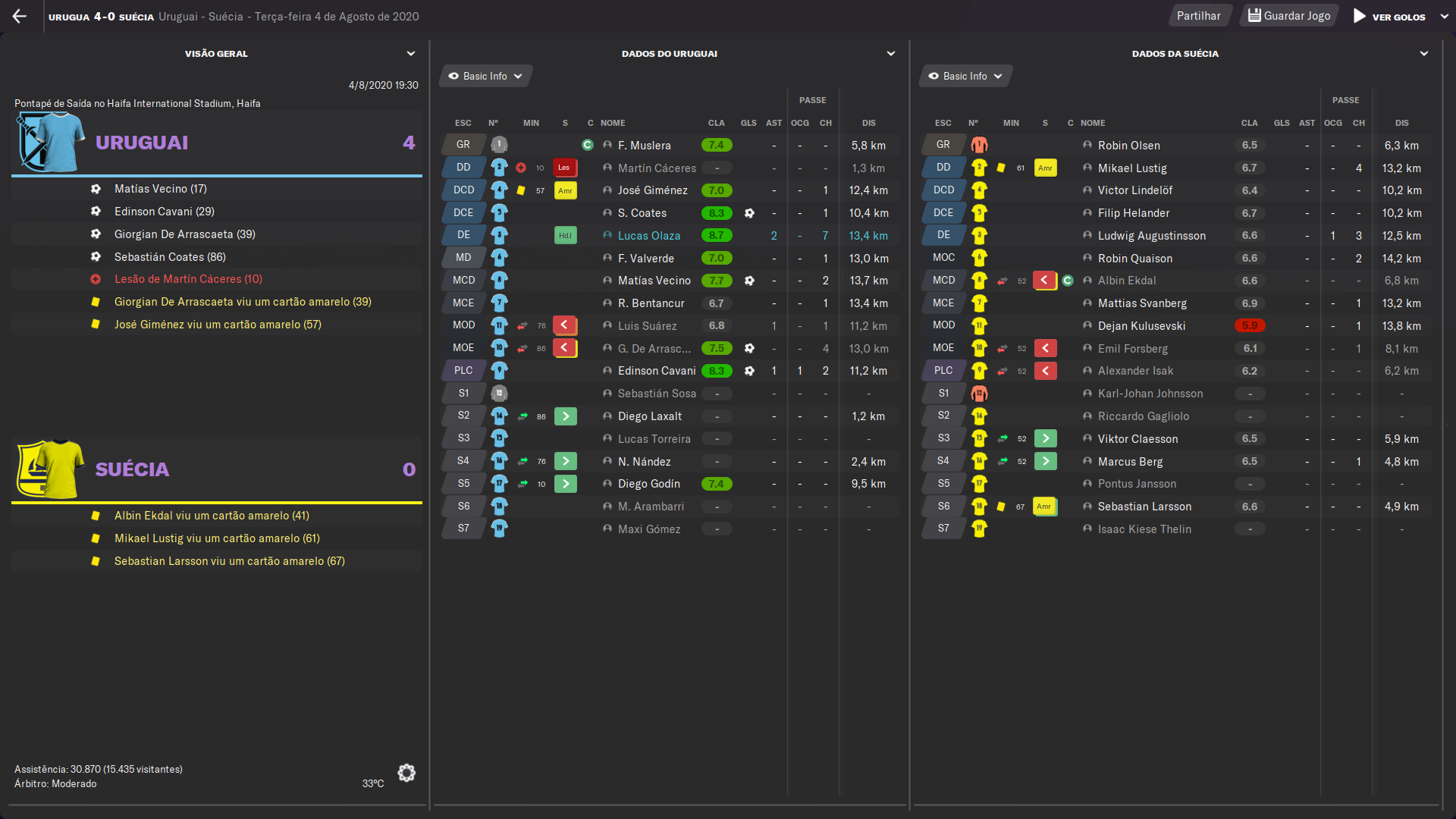Screen dimensions: 1456x819
Task: Click Luis Suárez substituted-off red arrow
Action: point(565,325)
